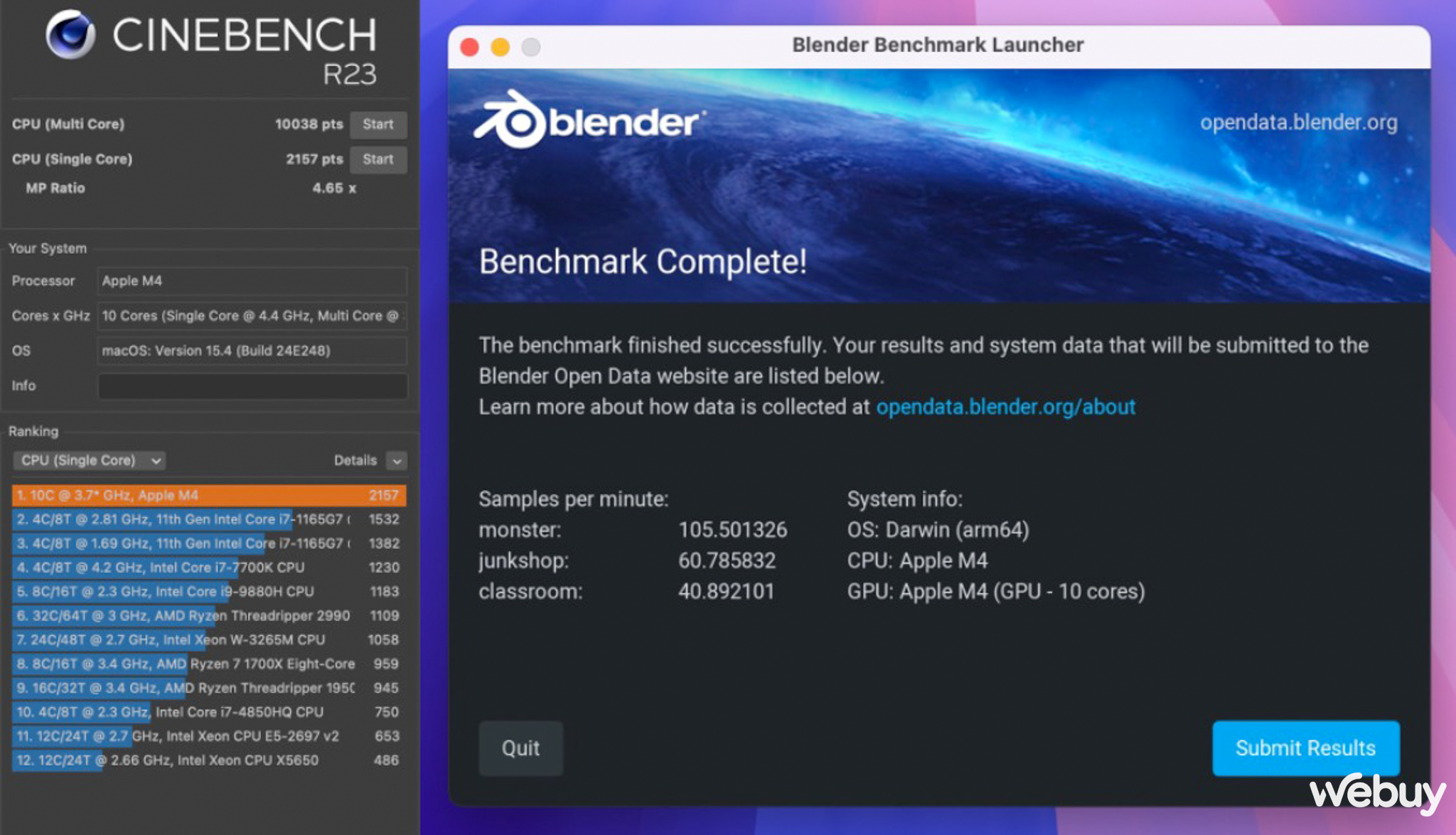Select the Intel Core i9-9880H ranking row
This screenshot has width=1456, height=835.
pos(209,592)
